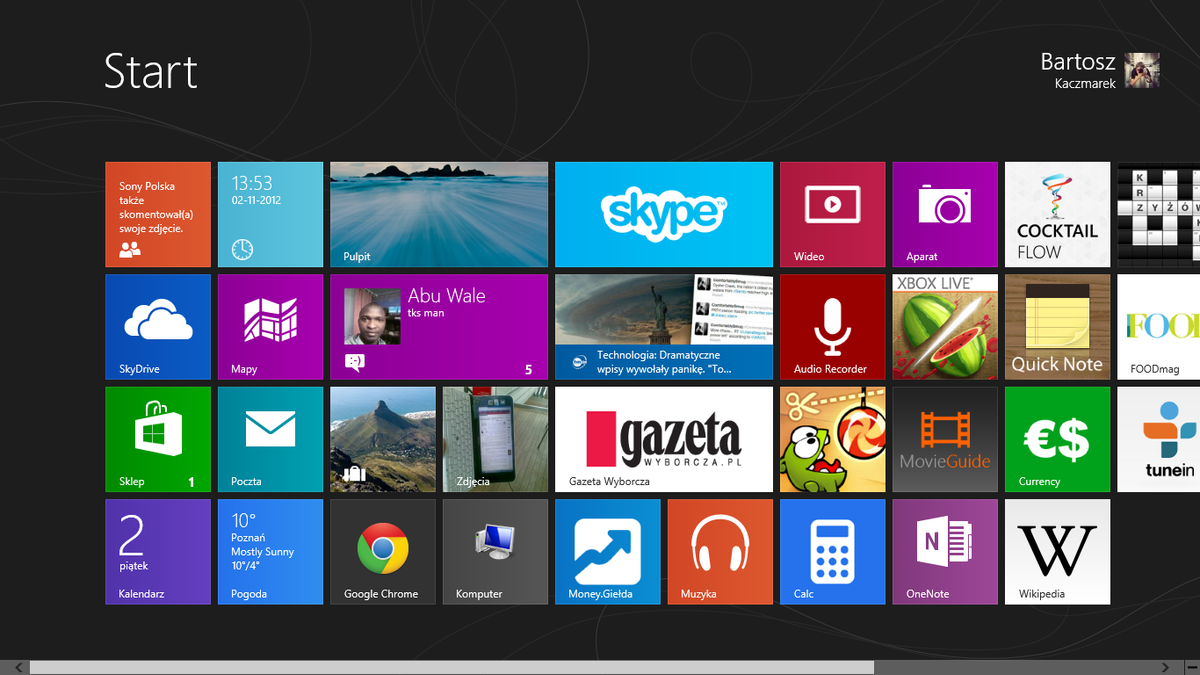Launch OneNote
Viewport: 1200px width, 675px height.
944,551
